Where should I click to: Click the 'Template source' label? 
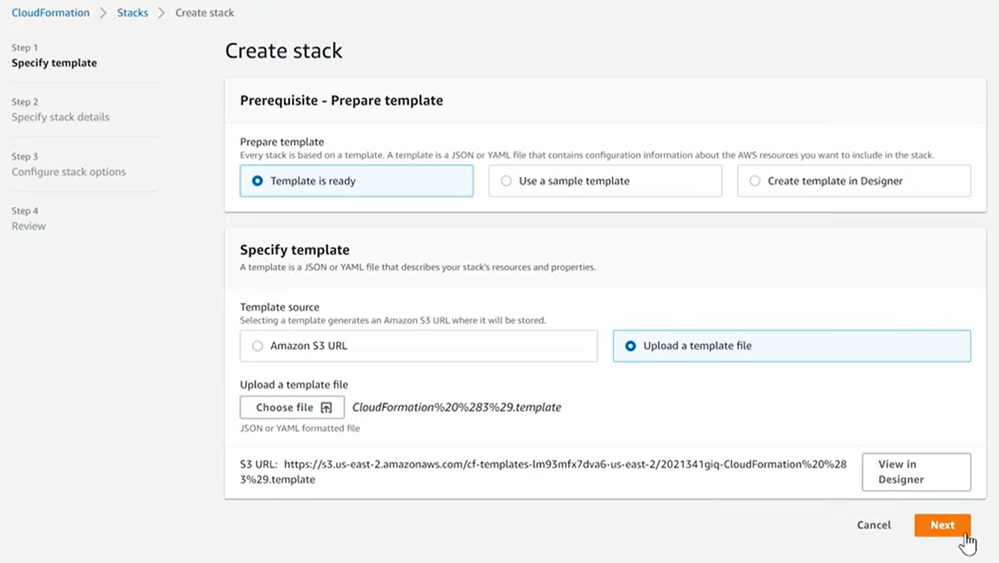click(280, 307)
